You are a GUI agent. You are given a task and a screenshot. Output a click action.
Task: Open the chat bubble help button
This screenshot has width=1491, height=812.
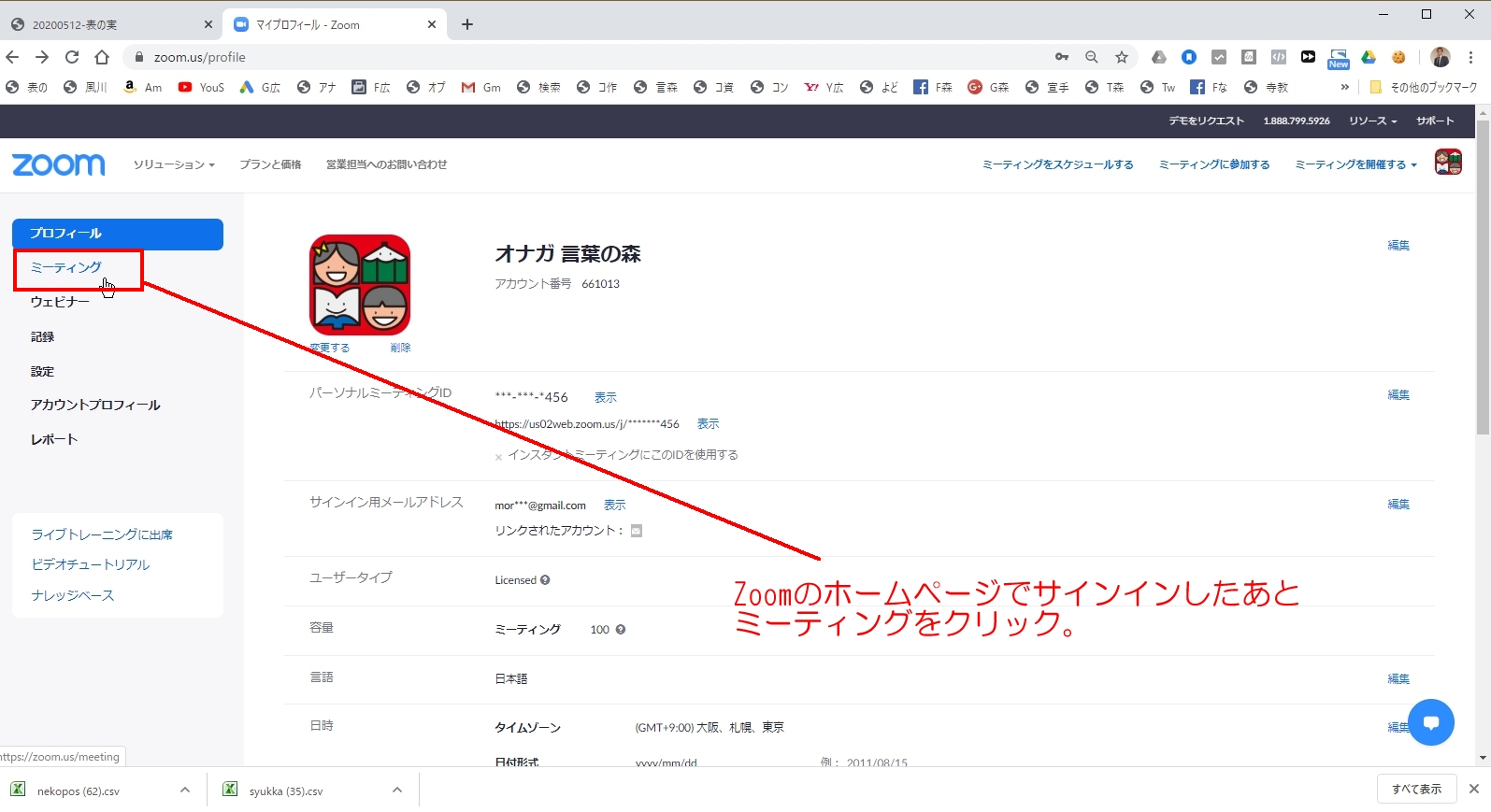click(1430, 722)
